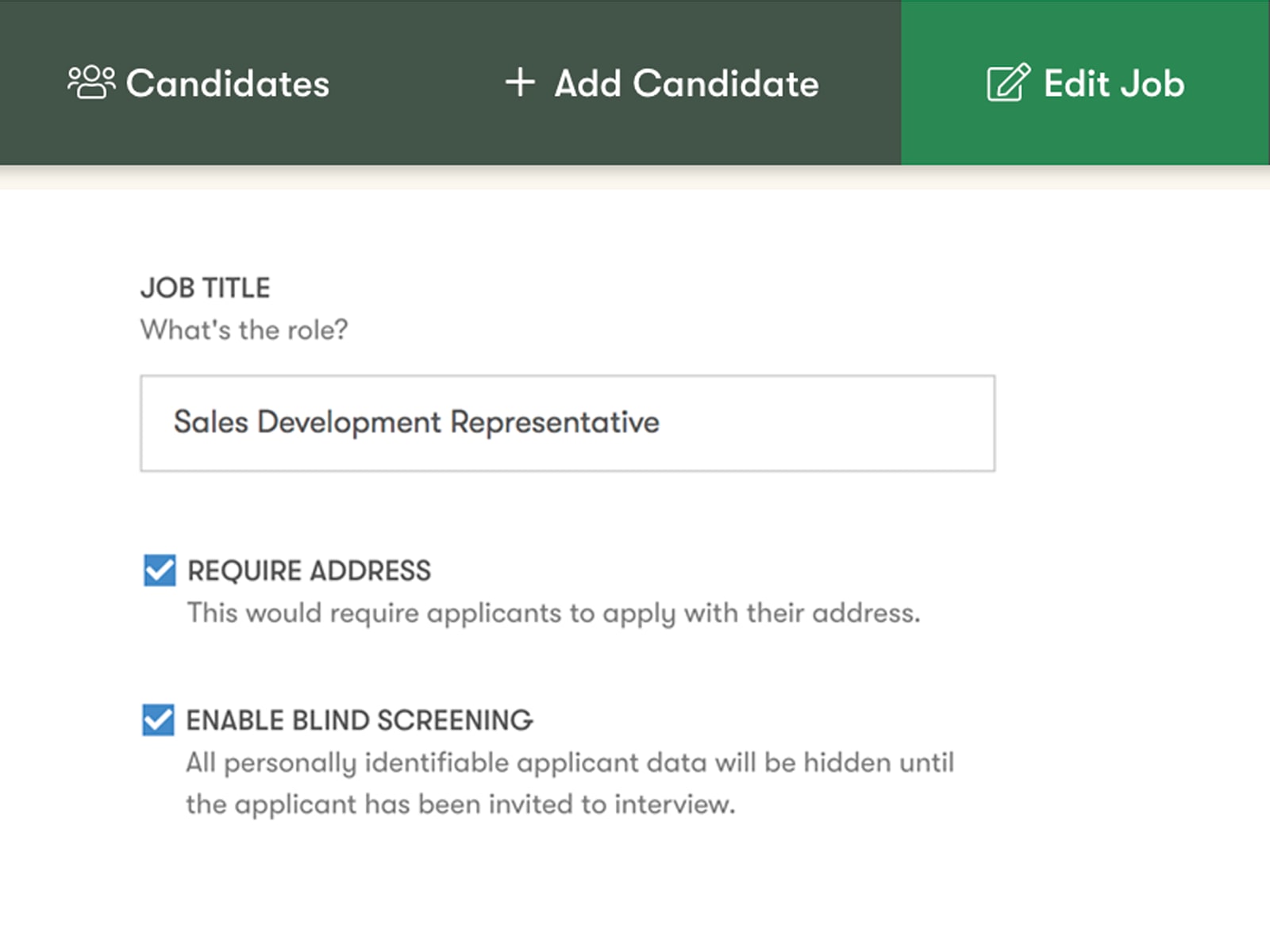This screenshot has width=1270, height=952.
Task: Uncheck the Require Address checkbox
Action: click(160, 570)
